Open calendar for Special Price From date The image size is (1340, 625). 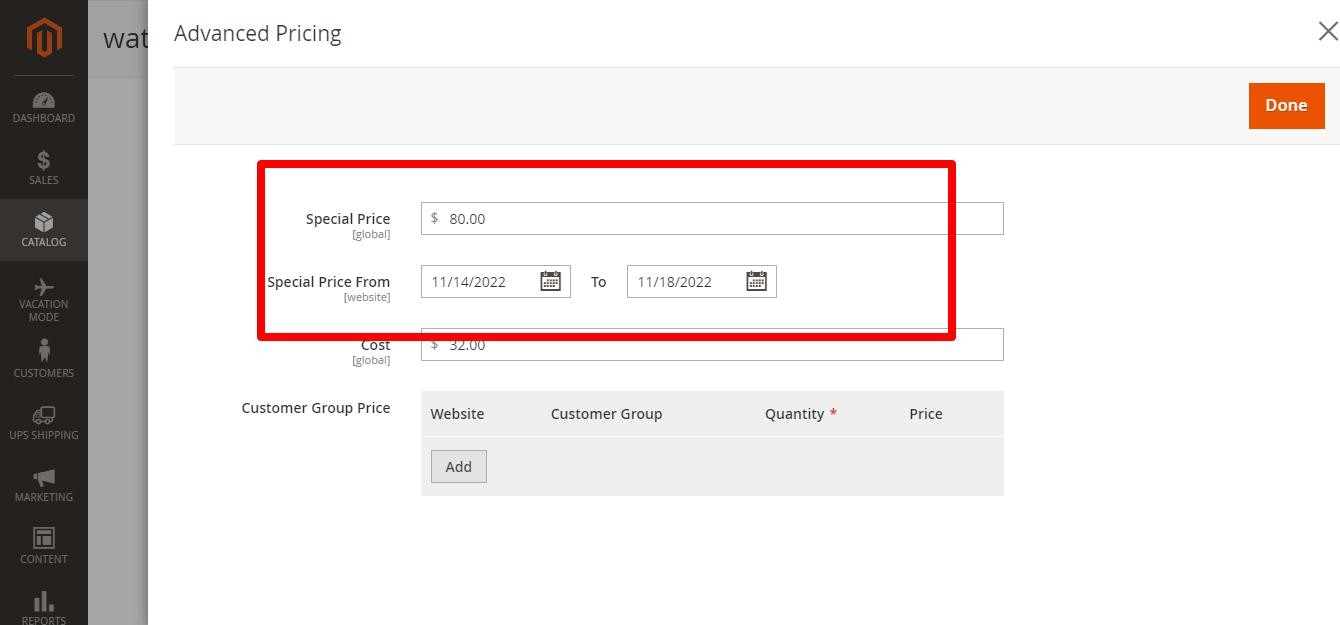click(550, 281)
